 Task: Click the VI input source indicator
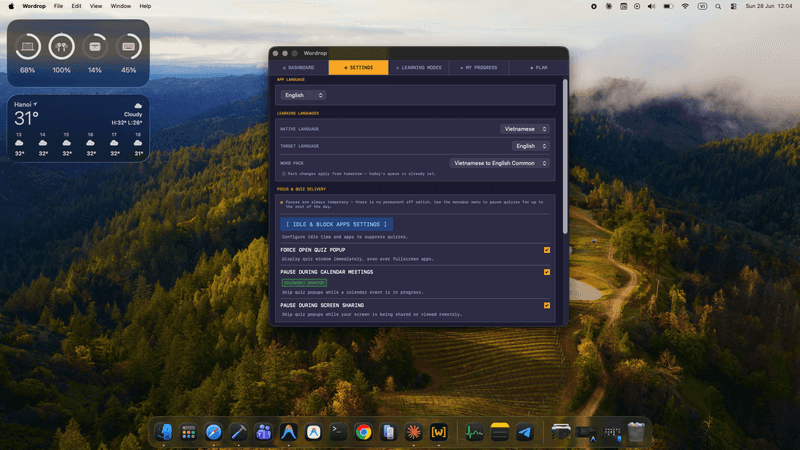[x=702, y=6]
